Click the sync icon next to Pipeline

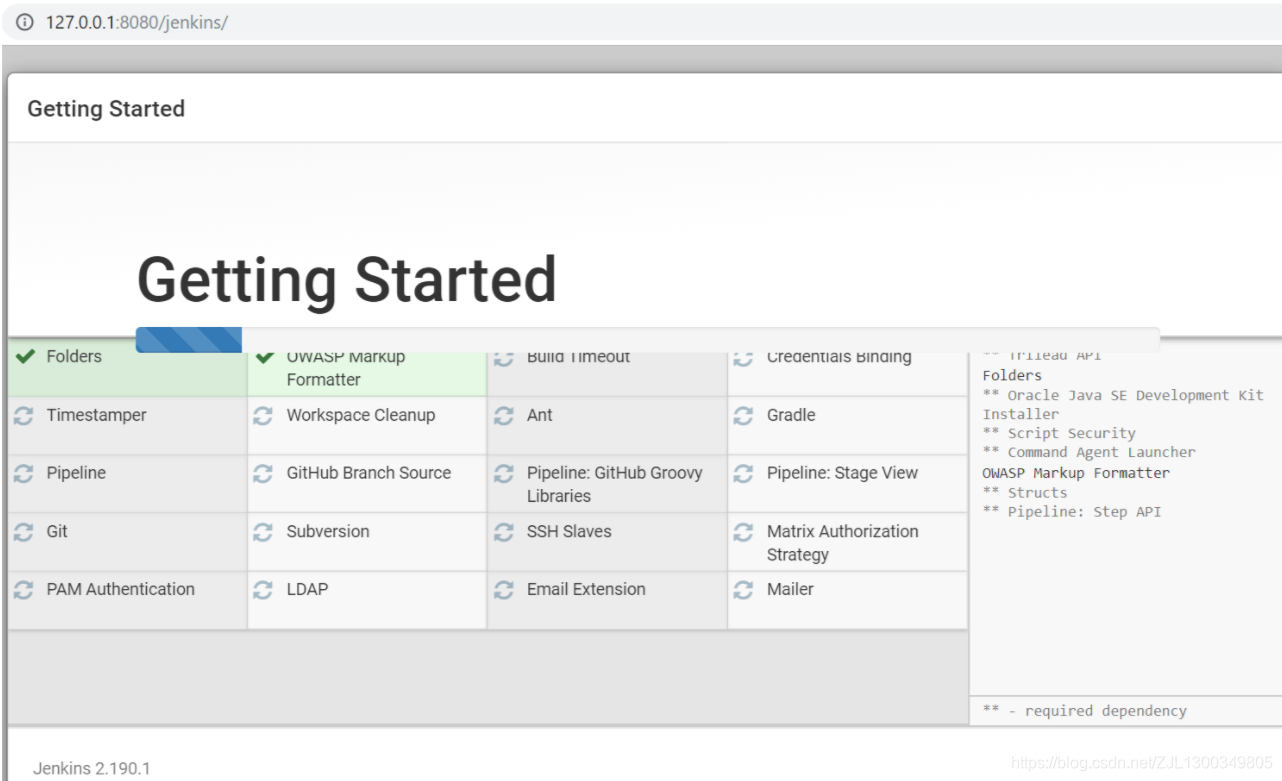tap(24, 474)
